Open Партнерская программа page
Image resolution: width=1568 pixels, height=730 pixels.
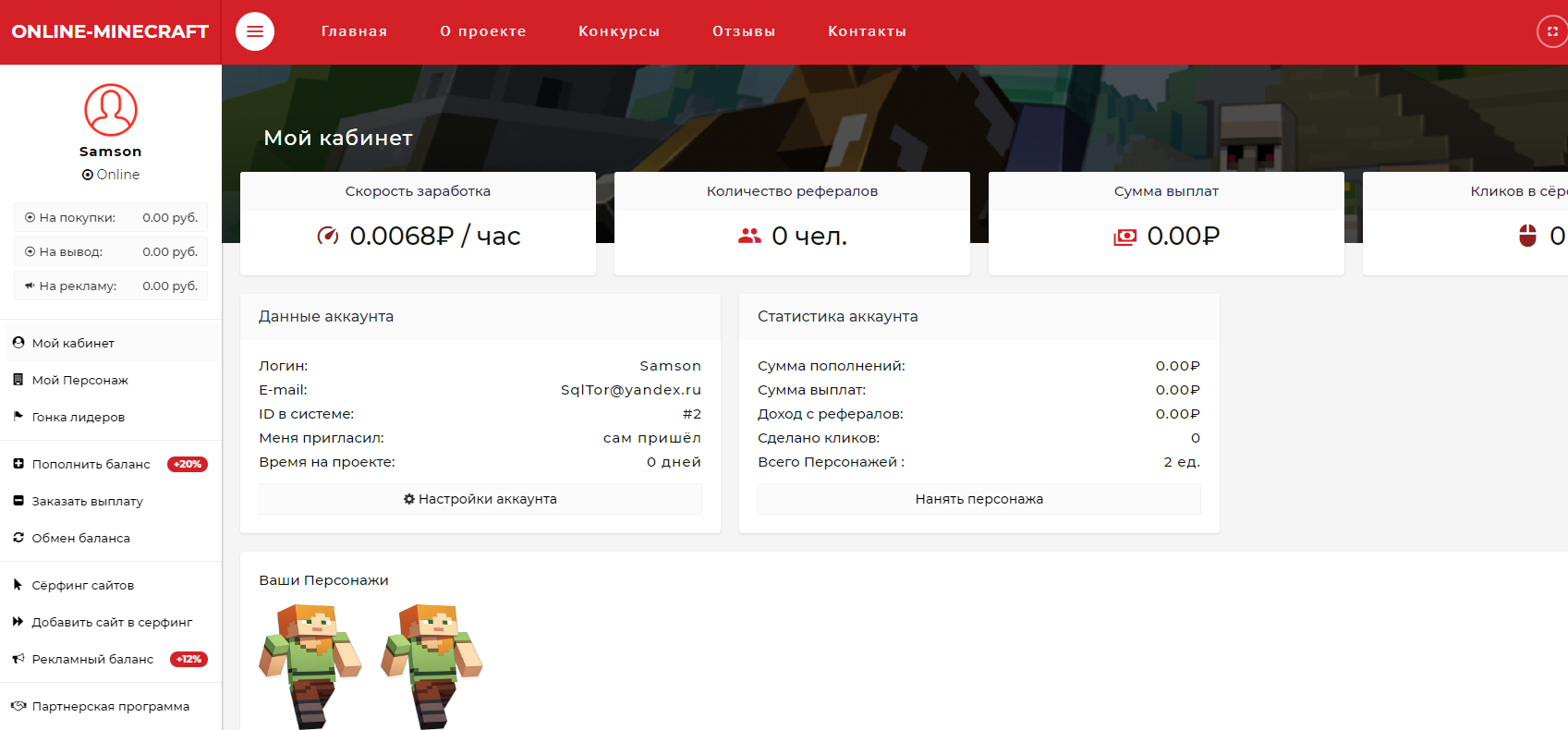tap(111, 706)
